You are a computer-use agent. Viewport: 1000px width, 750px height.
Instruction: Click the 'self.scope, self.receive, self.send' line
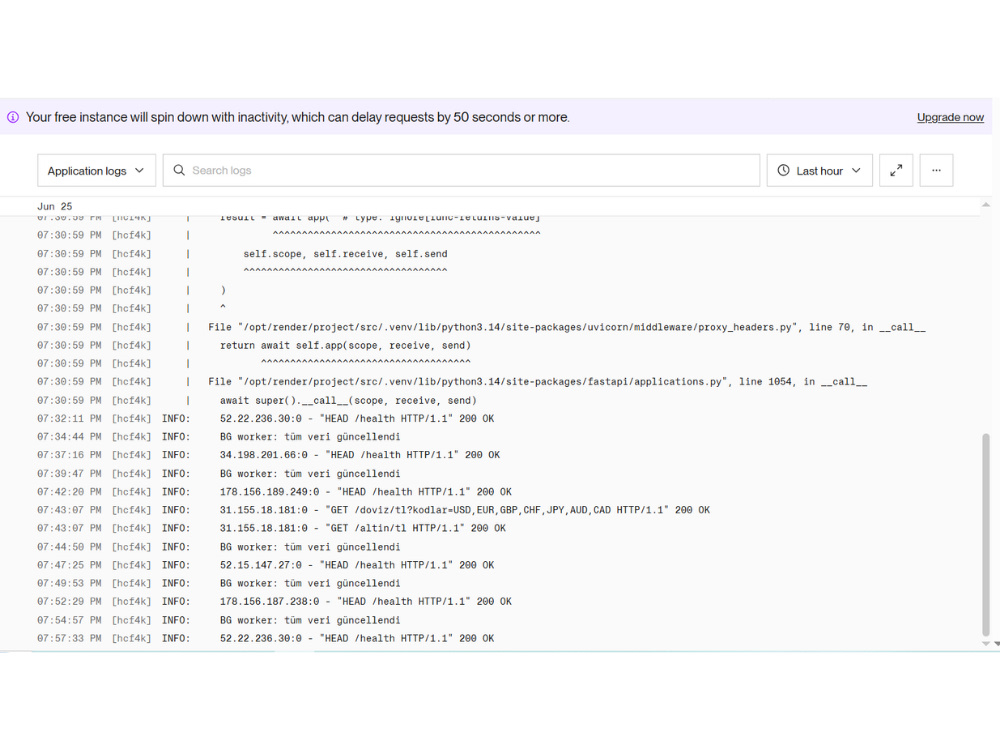click(x=242, y=254)
